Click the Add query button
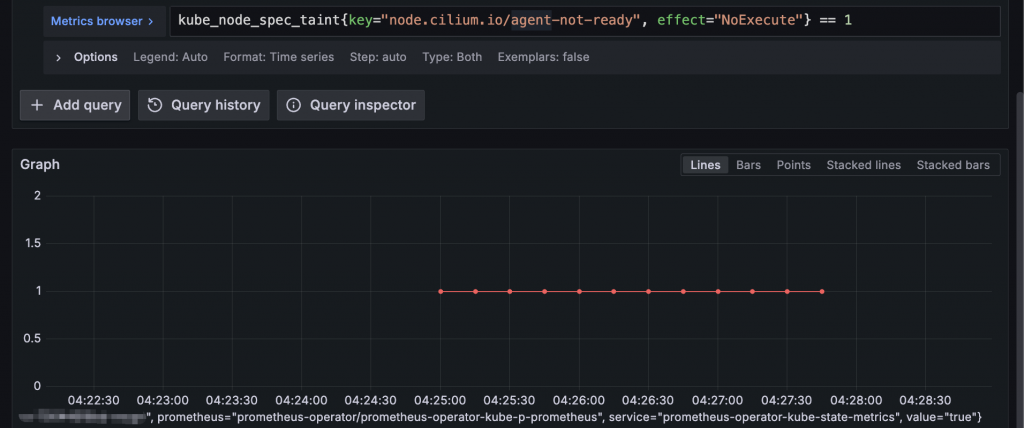The height and width of the screenshot is (428, 1024). pos(75,105)
